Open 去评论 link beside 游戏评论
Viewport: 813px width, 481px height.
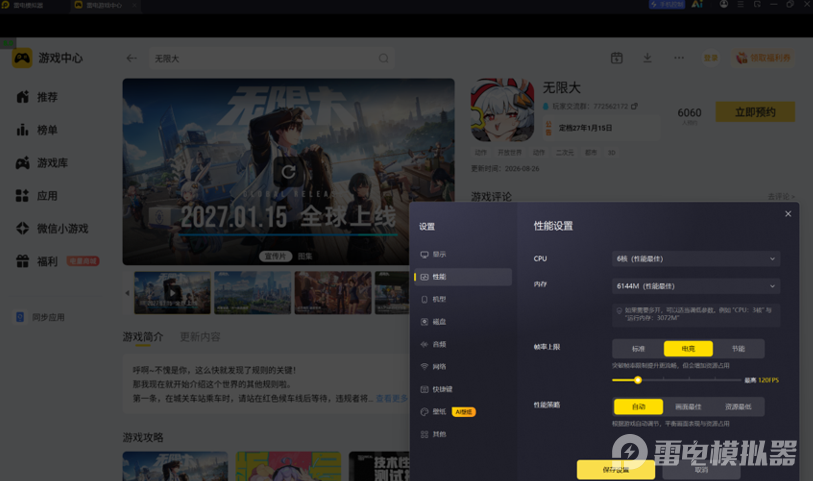tap(781, 196)
